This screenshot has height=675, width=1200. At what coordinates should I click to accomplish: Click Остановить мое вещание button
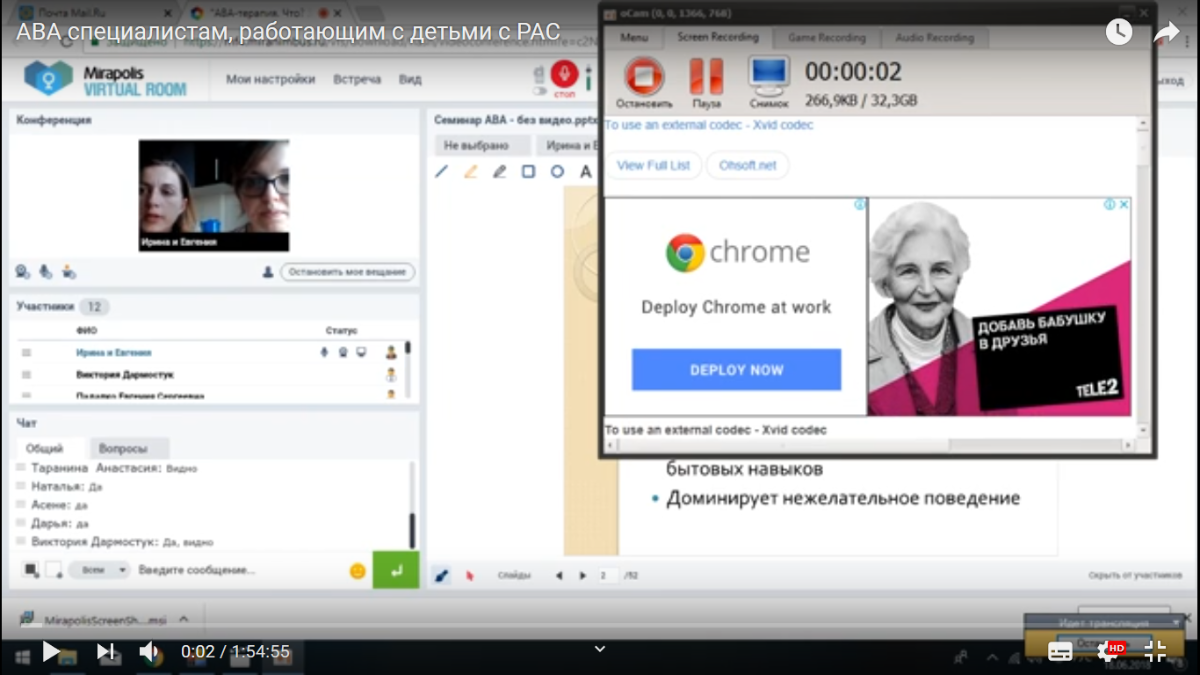347,272
